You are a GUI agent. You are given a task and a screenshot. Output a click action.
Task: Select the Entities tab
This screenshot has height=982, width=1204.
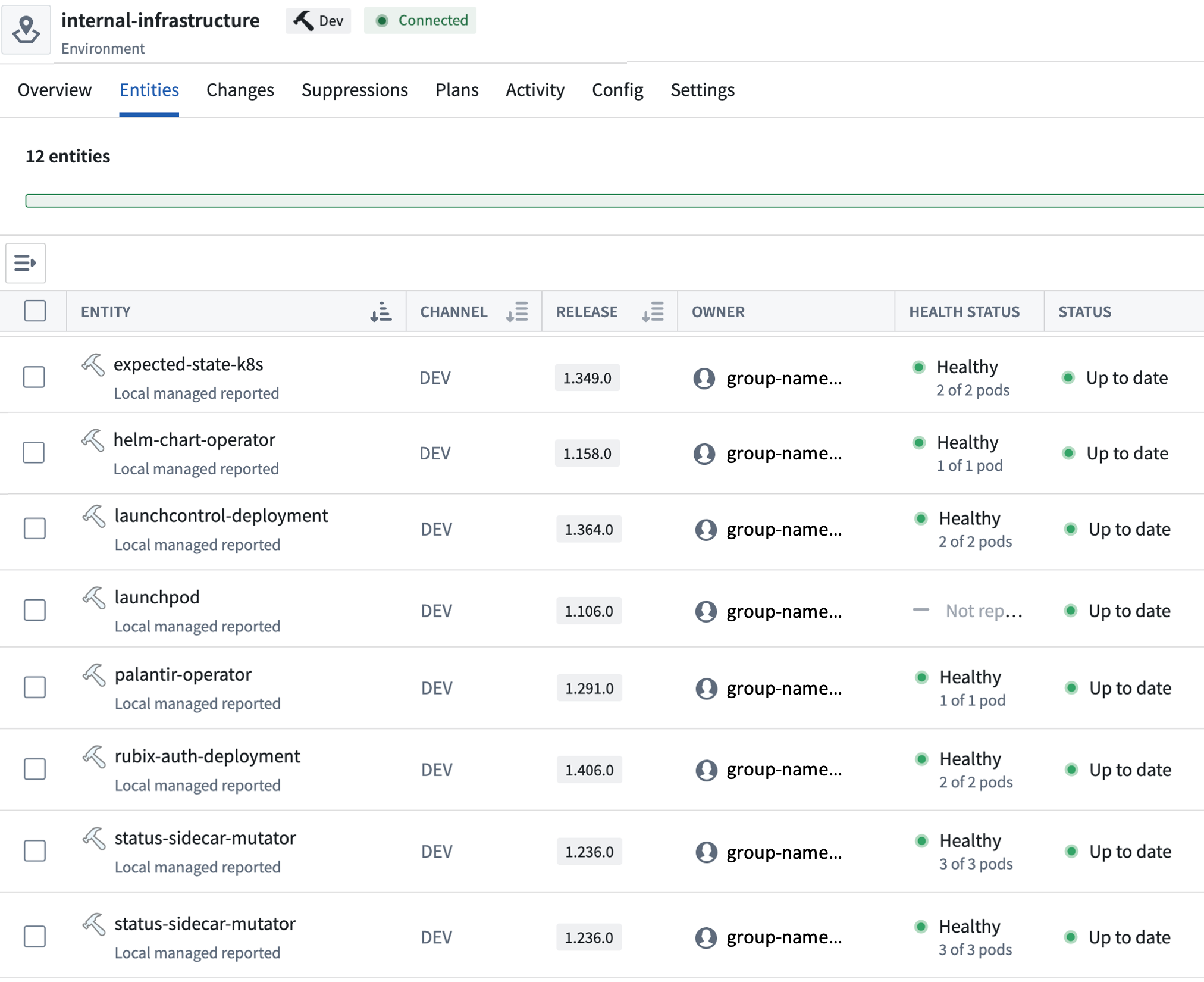[149, 90]
